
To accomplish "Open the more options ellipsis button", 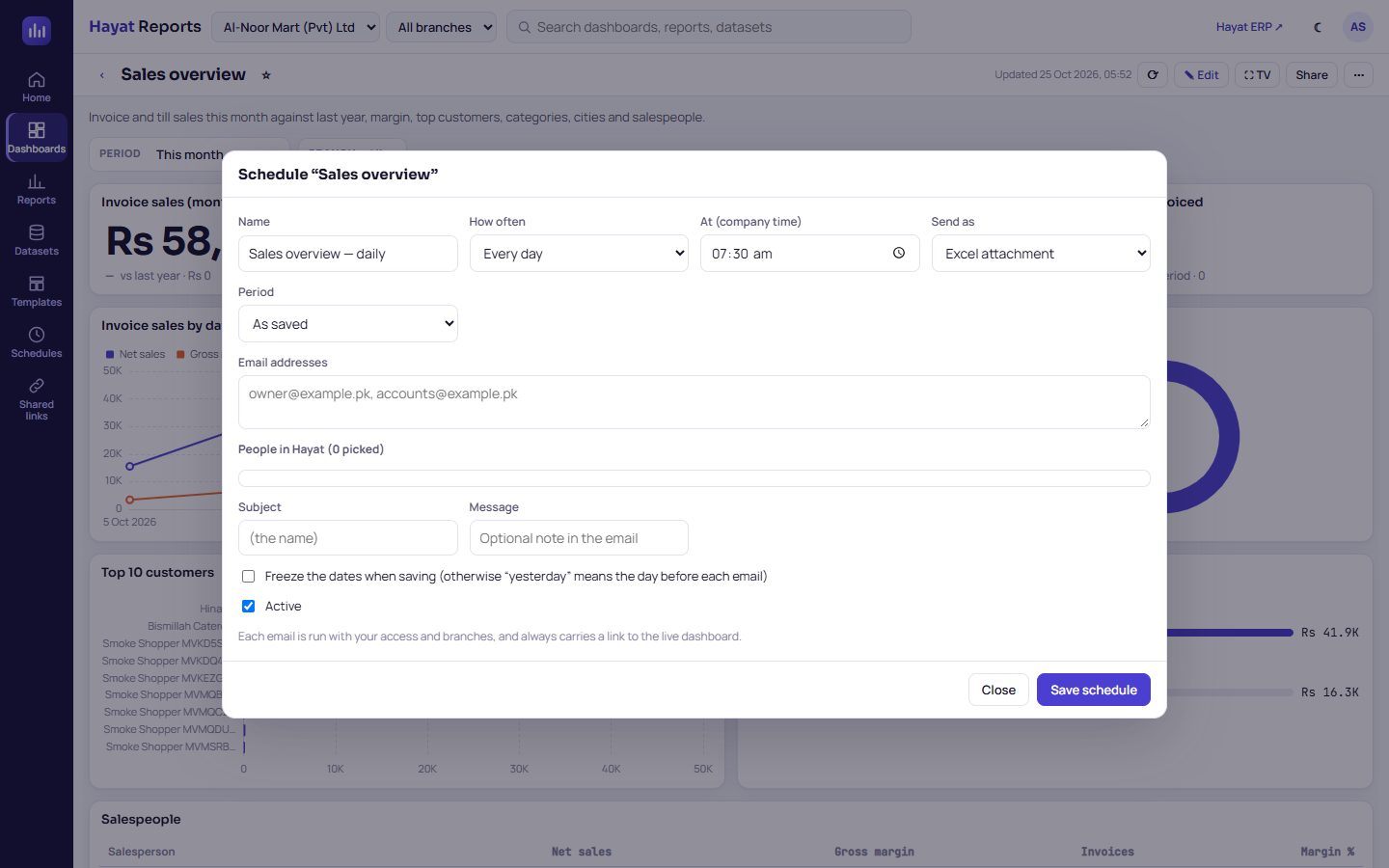I will (1358, 74).
